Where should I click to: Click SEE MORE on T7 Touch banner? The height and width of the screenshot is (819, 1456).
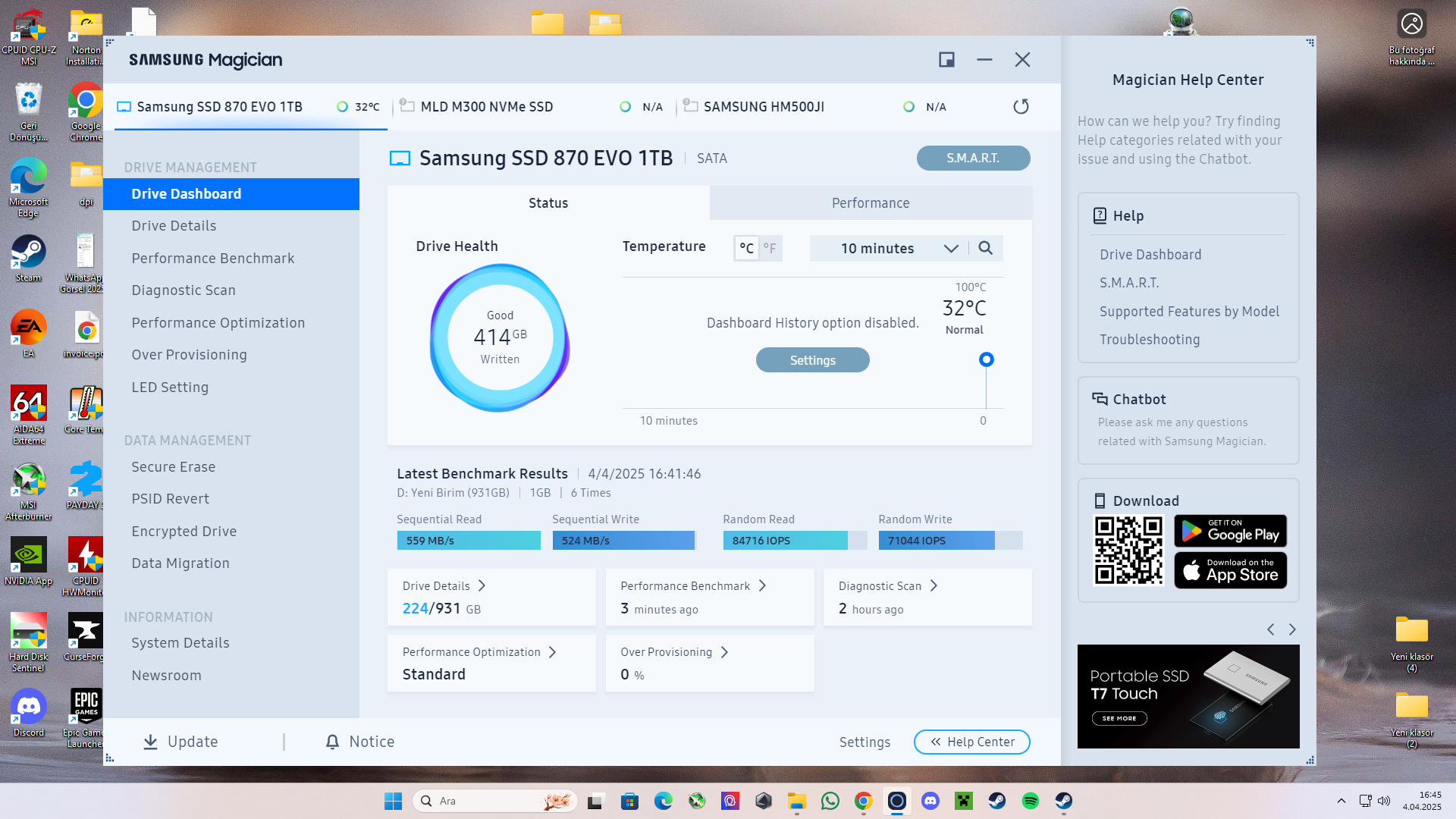(x=1119, y=718)
